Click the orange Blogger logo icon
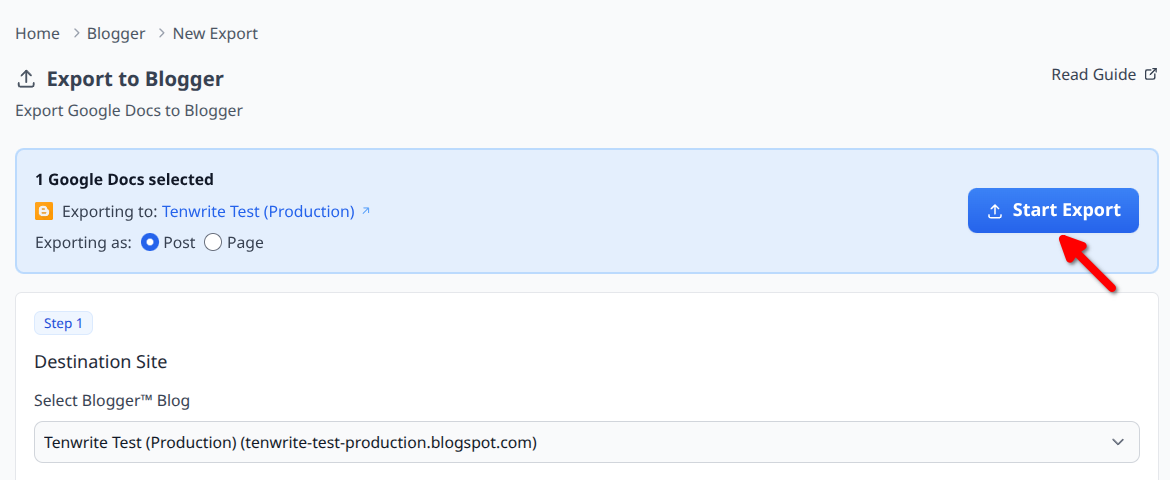Viewport: 1170px width, 480px height. [44, 211]
